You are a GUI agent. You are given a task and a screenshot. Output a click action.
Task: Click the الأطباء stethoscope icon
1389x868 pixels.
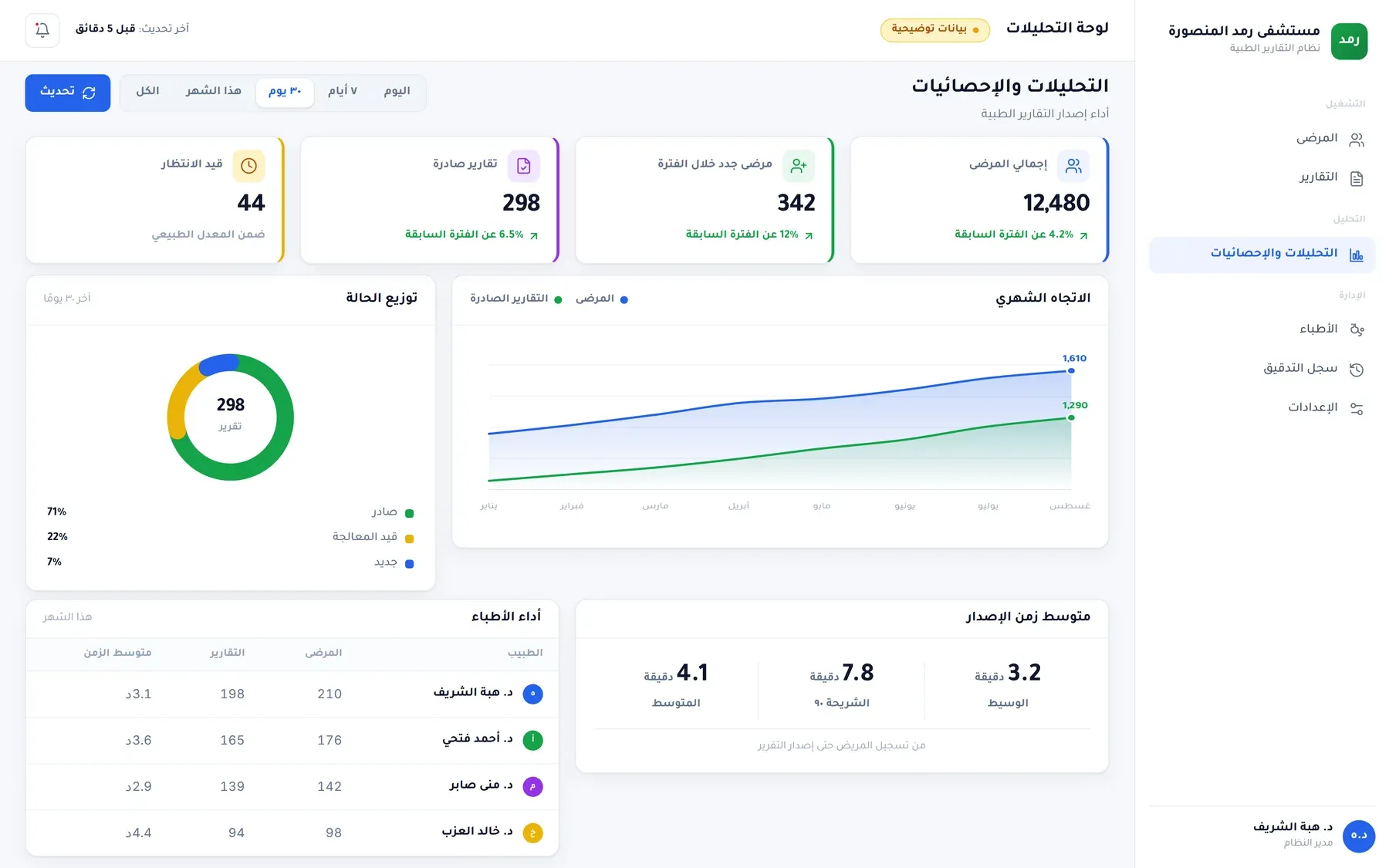click(x=1357, y=329)
